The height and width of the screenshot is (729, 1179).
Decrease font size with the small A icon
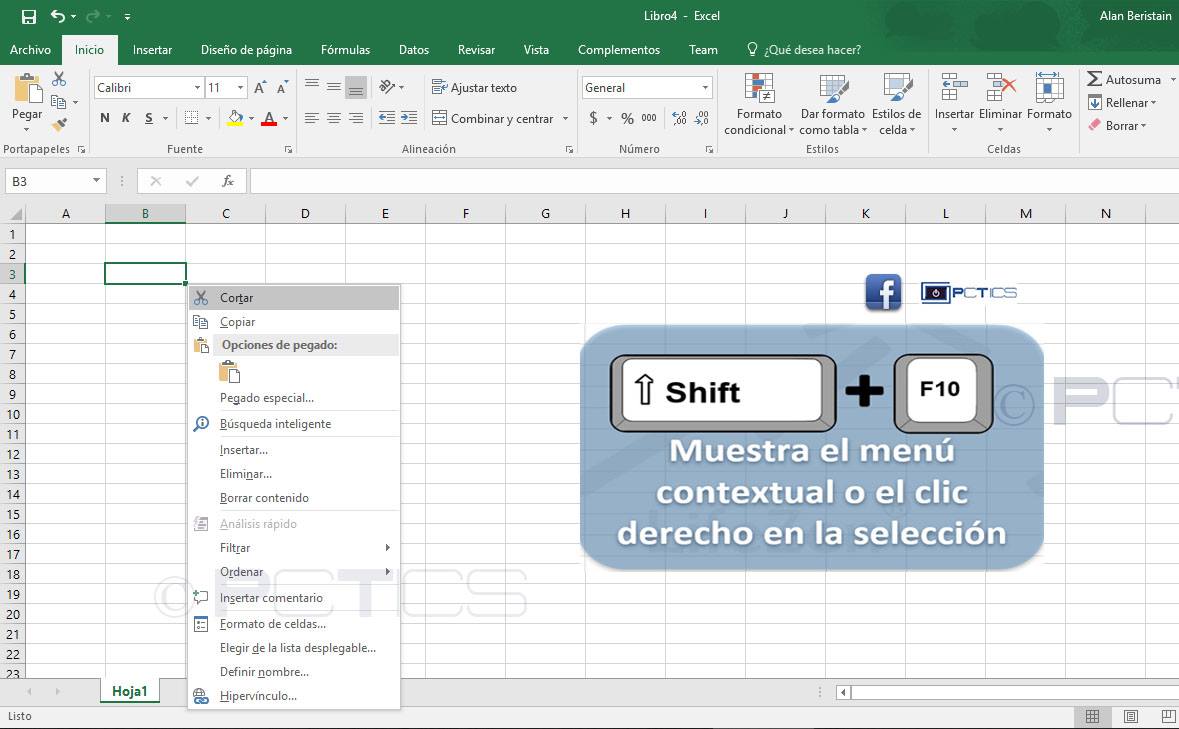pyautogui.click(x=282, y=88)
